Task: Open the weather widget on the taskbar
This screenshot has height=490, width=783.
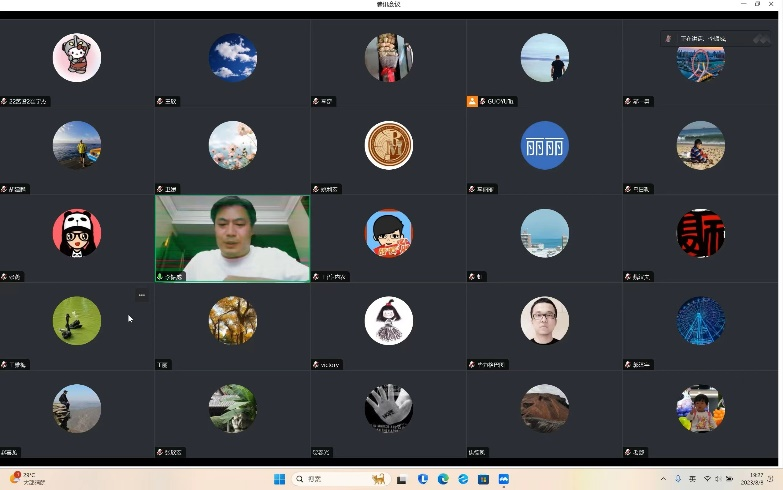Action: click(x=25, y=479)
